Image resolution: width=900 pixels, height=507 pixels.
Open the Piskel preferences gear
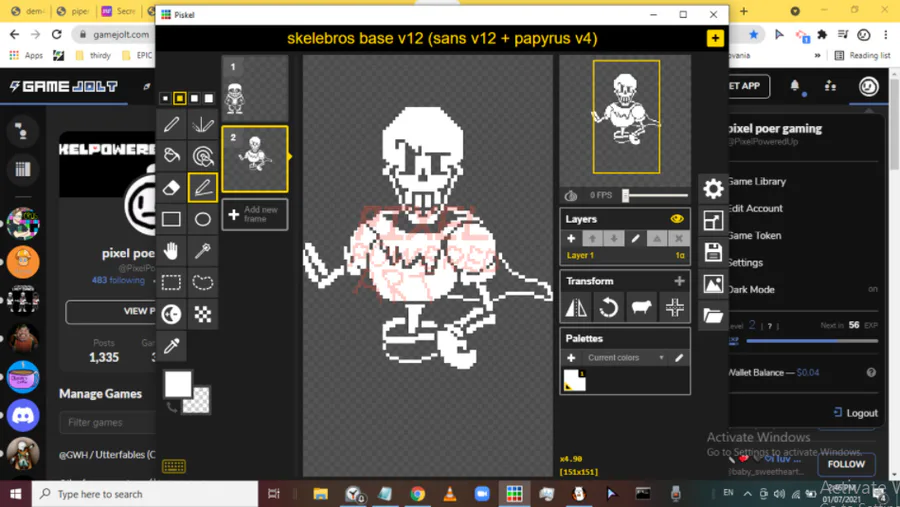click(x=713, y=188)
